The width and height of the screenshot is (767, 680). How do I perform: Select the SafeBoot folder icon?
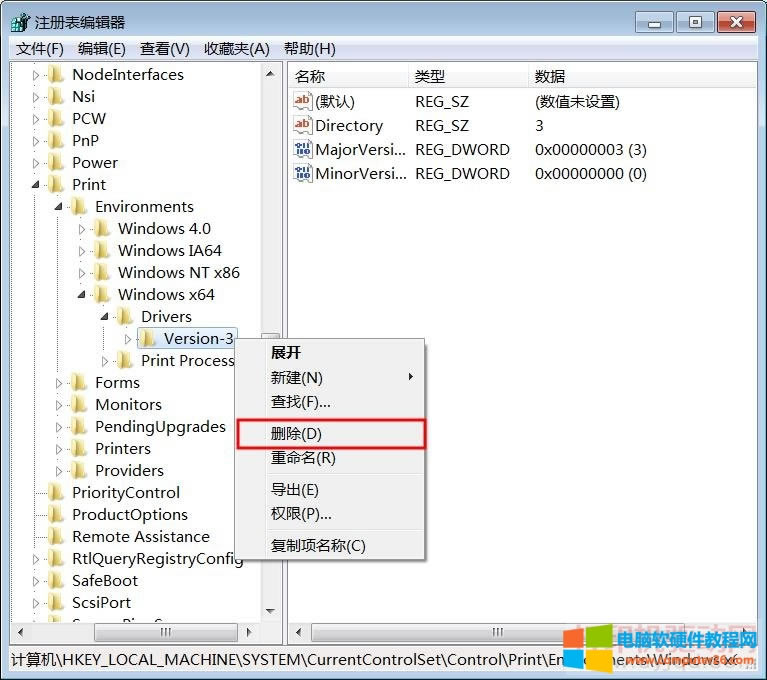click(x=56, y=580)
